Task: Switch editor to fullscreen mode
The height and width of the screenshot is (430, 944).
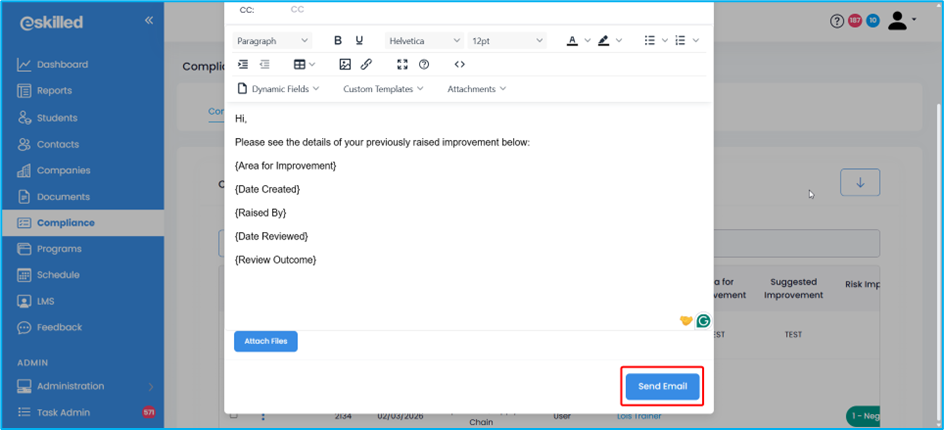Action: tap(402, 64)
